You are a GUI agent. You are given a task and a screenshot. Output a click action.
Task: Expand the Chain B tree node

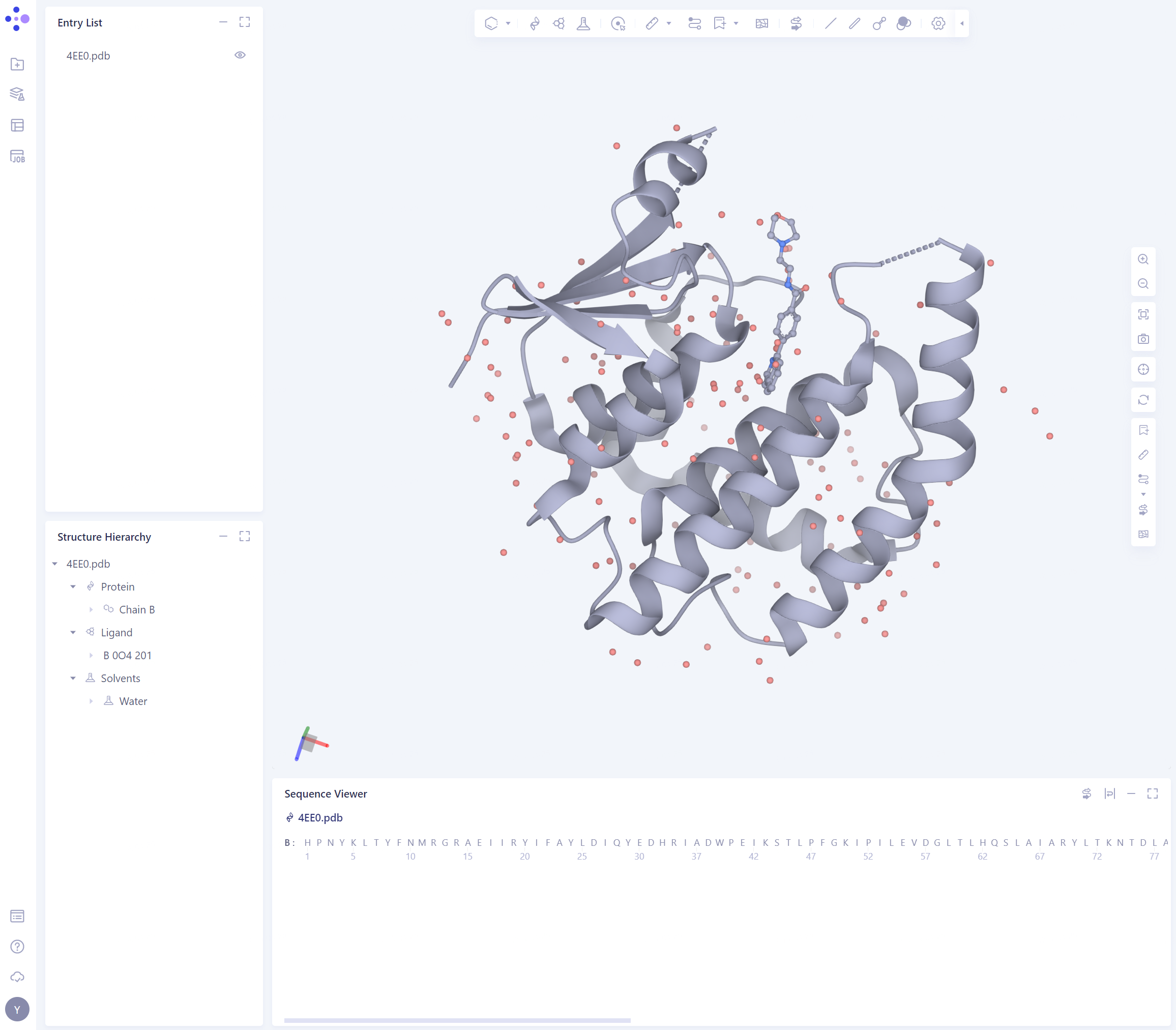pyautogui.click(x=91, y=609)
